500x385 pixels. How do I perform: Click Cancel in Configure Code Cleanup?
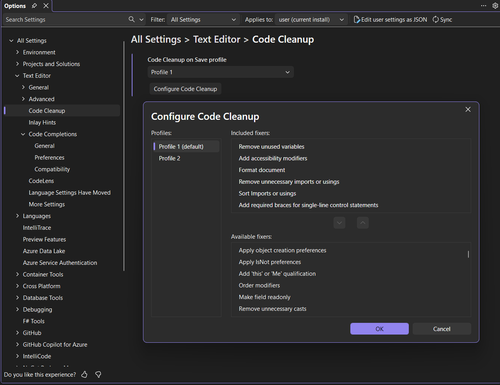click(x=442, y=329)
